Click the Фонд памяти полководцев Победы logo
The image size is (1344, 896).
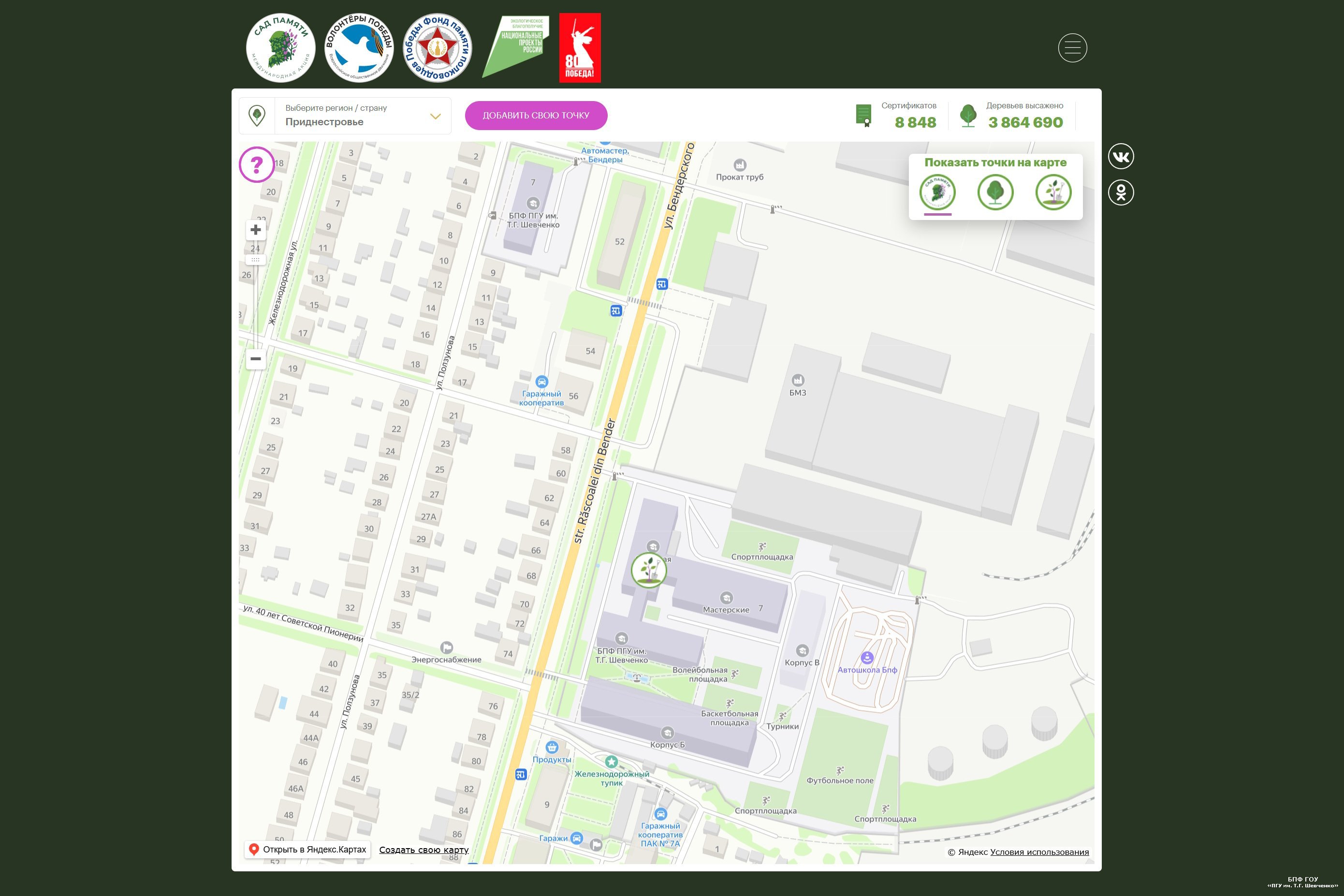click(x=438, y=48)
